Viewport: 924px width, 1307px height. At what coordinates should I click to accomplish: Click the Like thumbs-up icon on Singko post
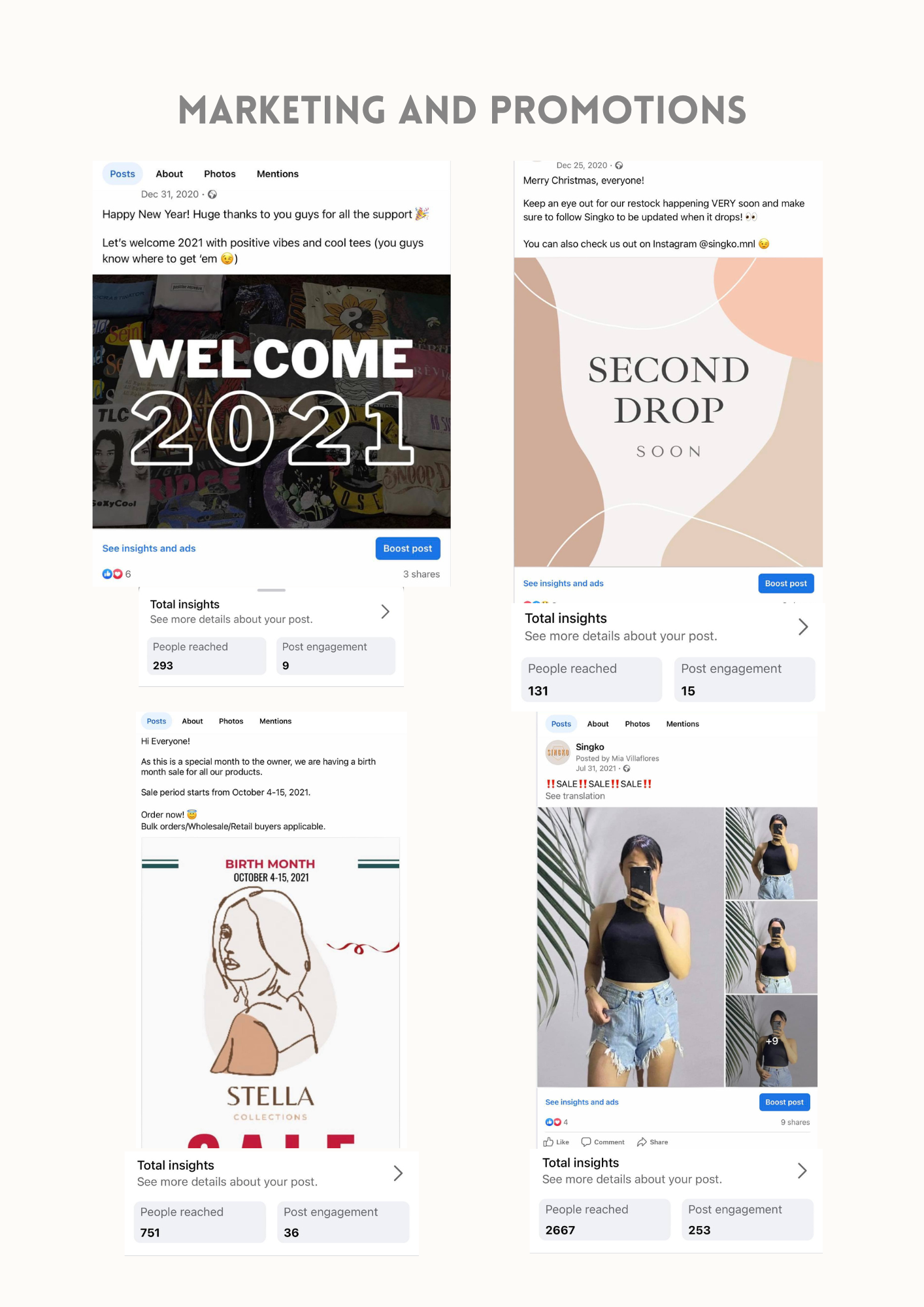tap(548, 1142)
